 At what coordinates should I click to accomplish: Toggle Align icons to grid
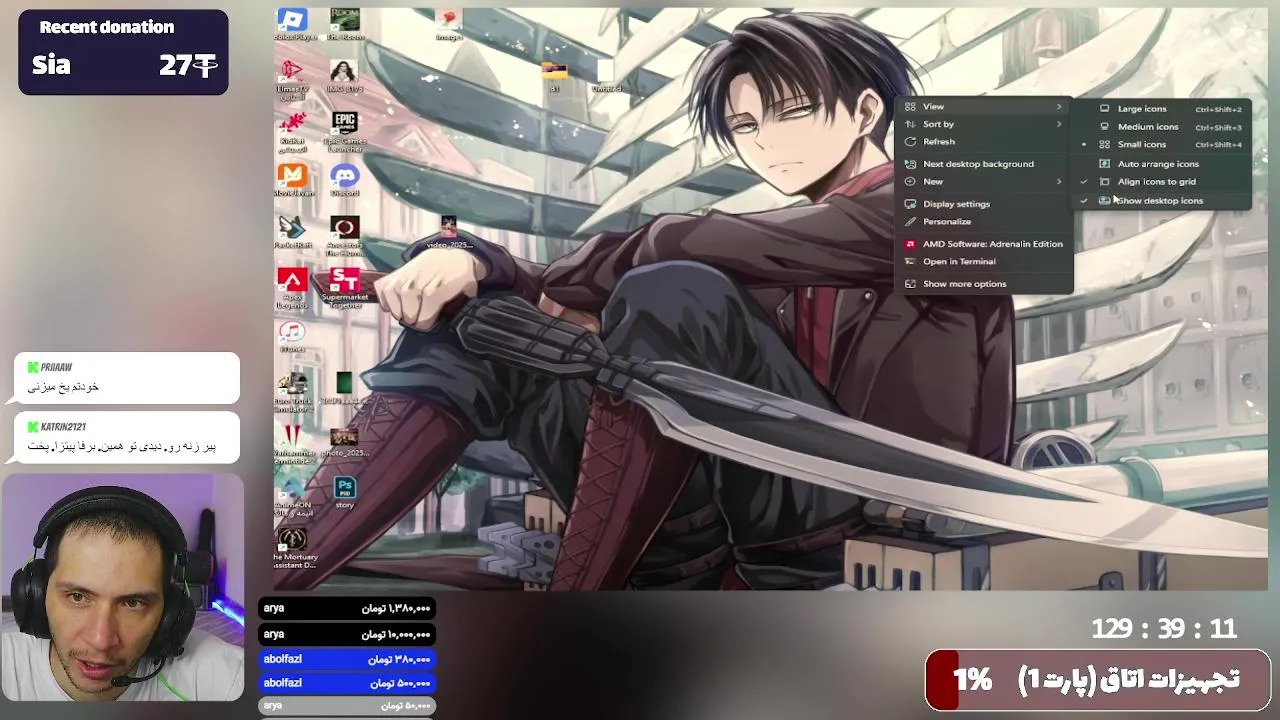click(1162, 182)
